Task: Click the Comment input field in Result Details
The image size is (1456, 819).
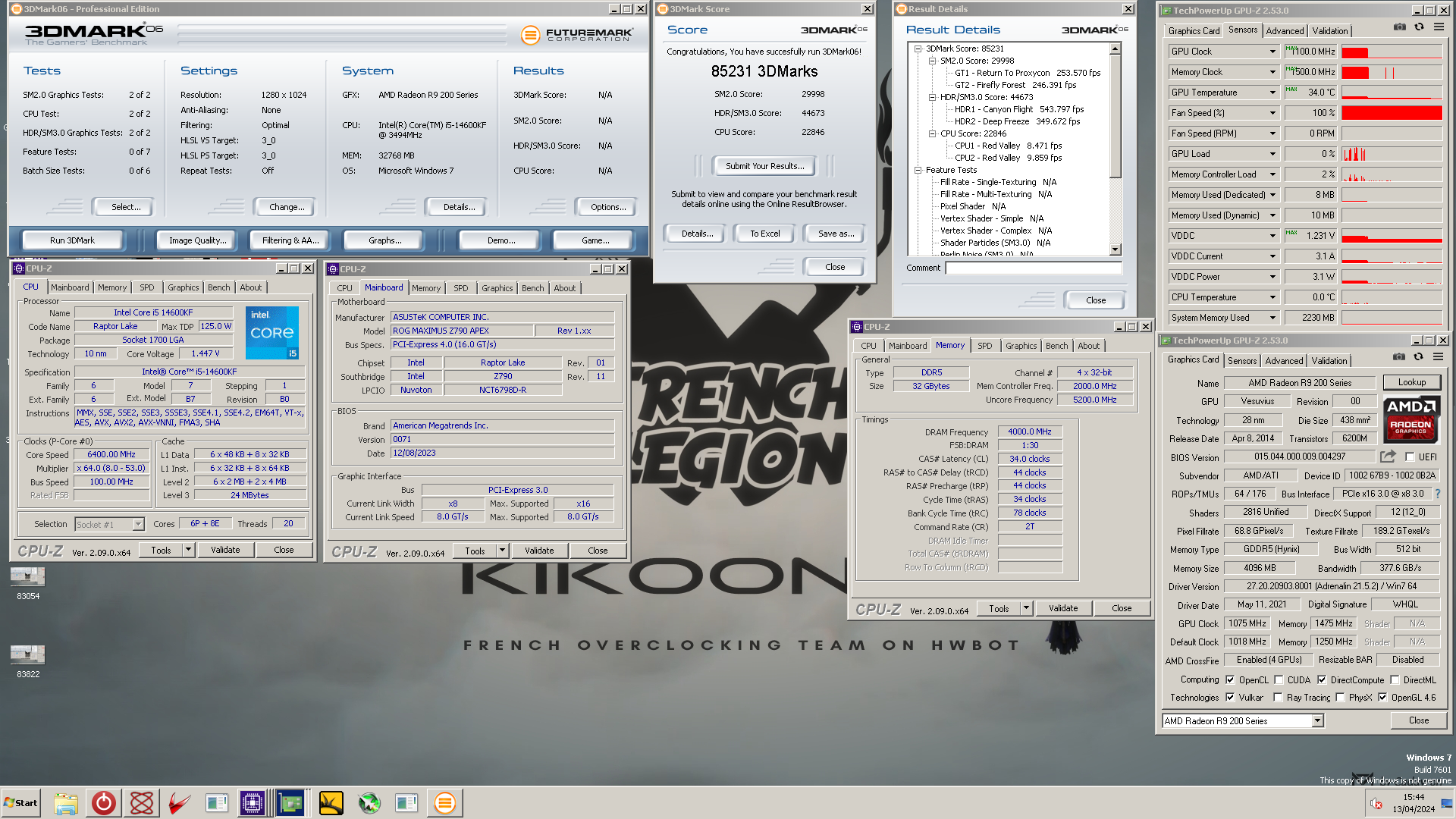Action: pos(1033,268)
